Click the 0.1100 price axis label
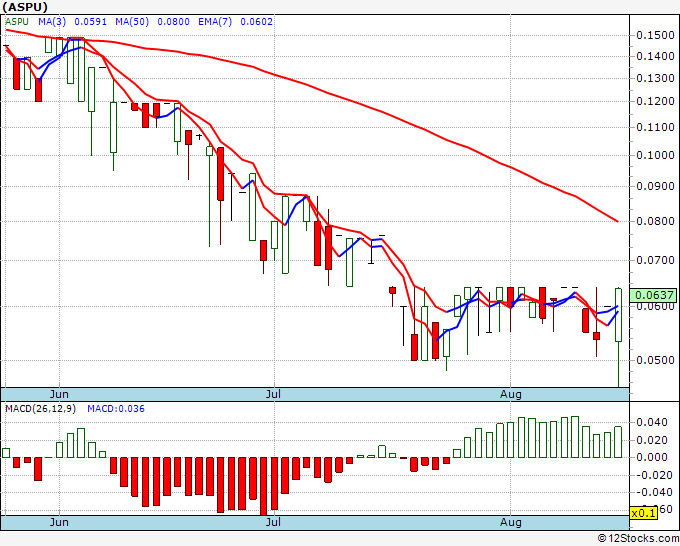This screenshot has width=680, height=546. [x=655, y=127]
